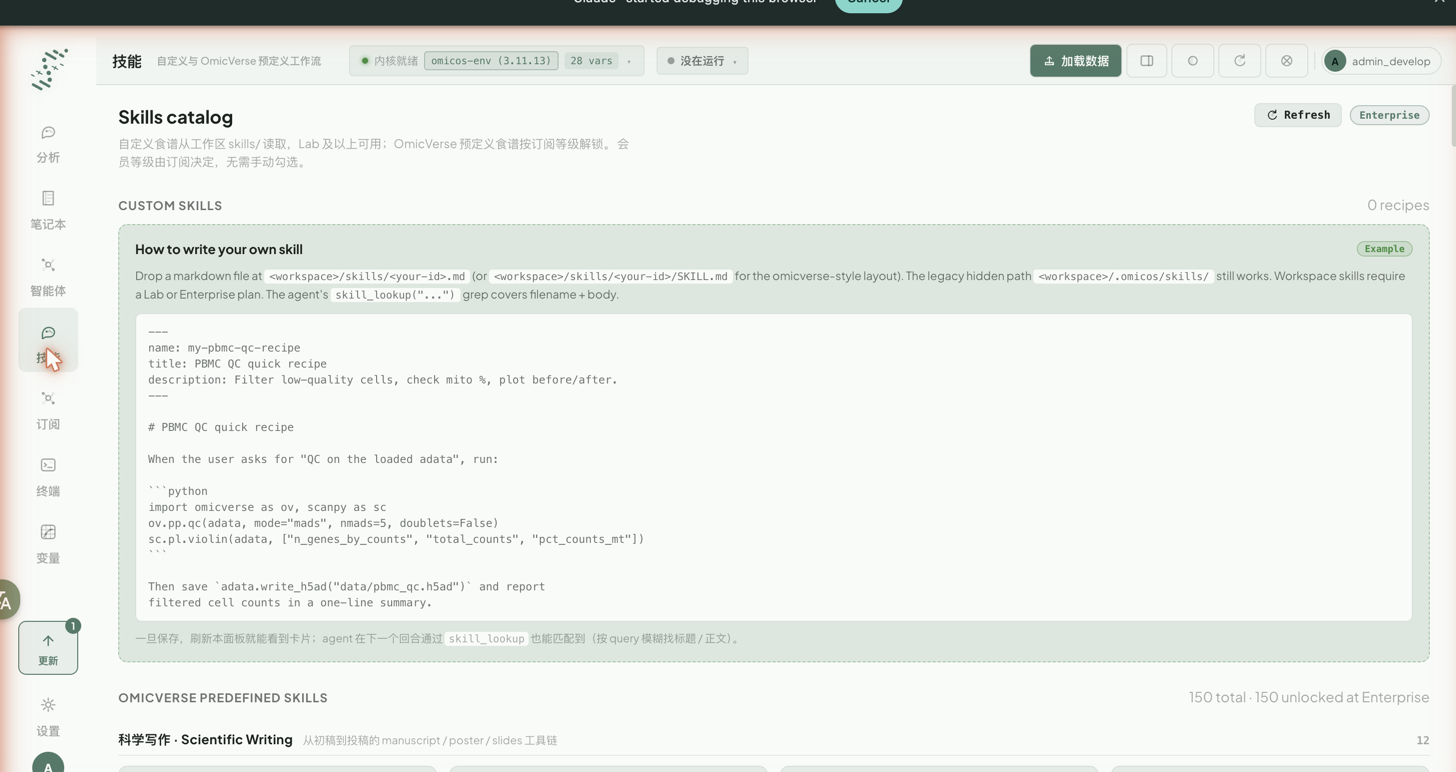Click the page vertical scrollbar
The image size is (1456, 772).
1451,115
